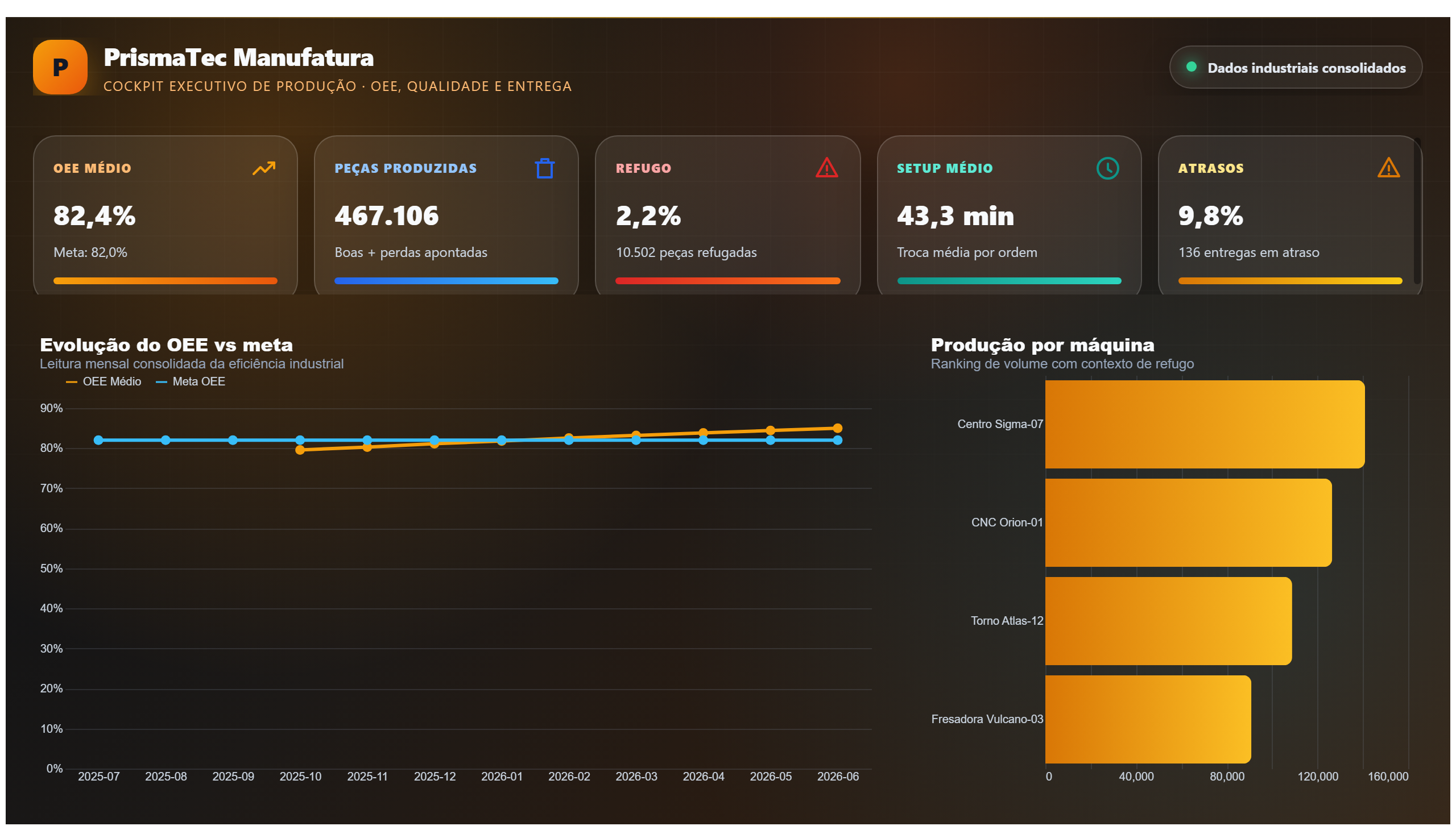Viewport: 1456px width, 830px height.
Task: Click the 160,000 axis label
Action: [x=1388, y=777]
